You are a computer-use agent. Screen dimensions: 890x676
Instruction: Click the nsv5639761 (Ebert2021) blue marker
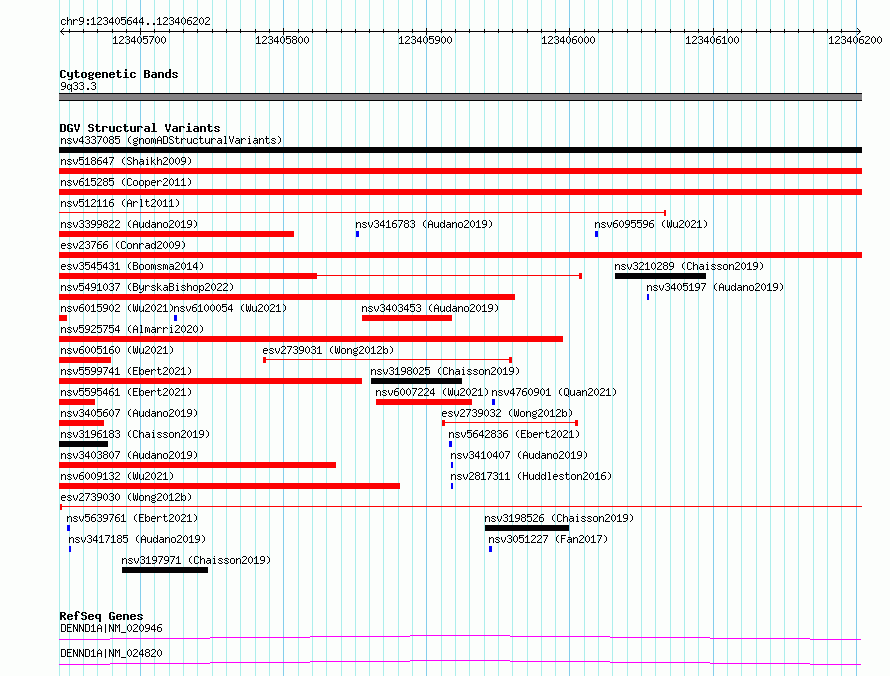coord(69,528)
